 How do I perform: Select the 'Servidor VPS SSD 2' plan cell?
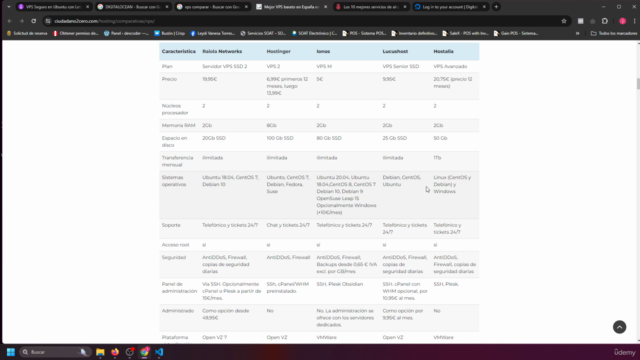(224, 66)
